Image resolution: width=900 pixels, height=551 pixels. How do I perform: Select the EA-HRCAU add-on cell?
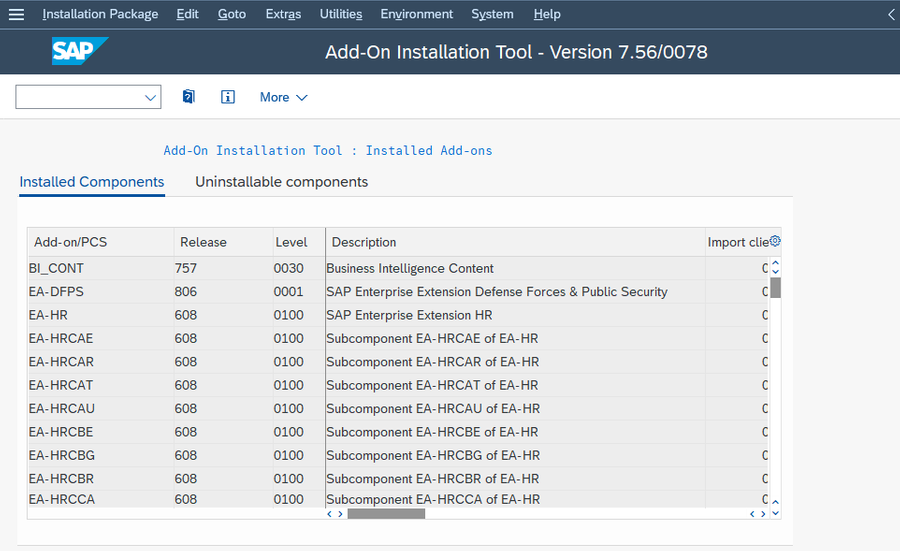100,409
